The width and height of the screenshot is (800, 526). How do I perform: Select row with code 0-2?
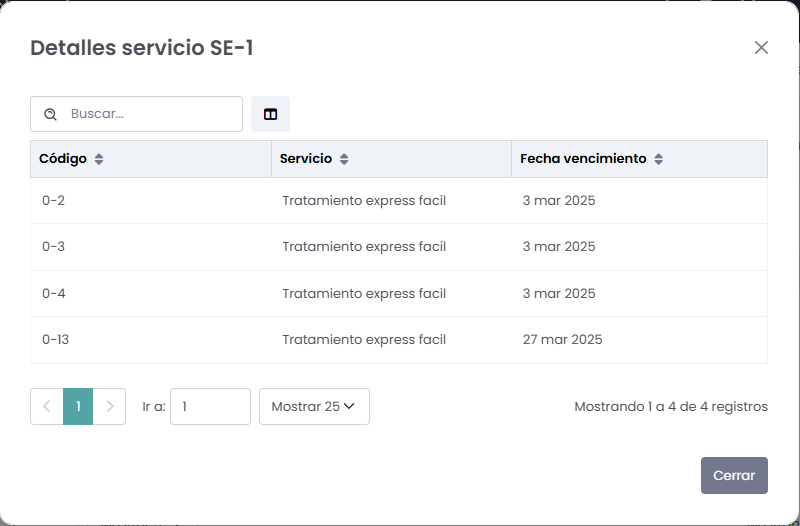coord(54,201)
